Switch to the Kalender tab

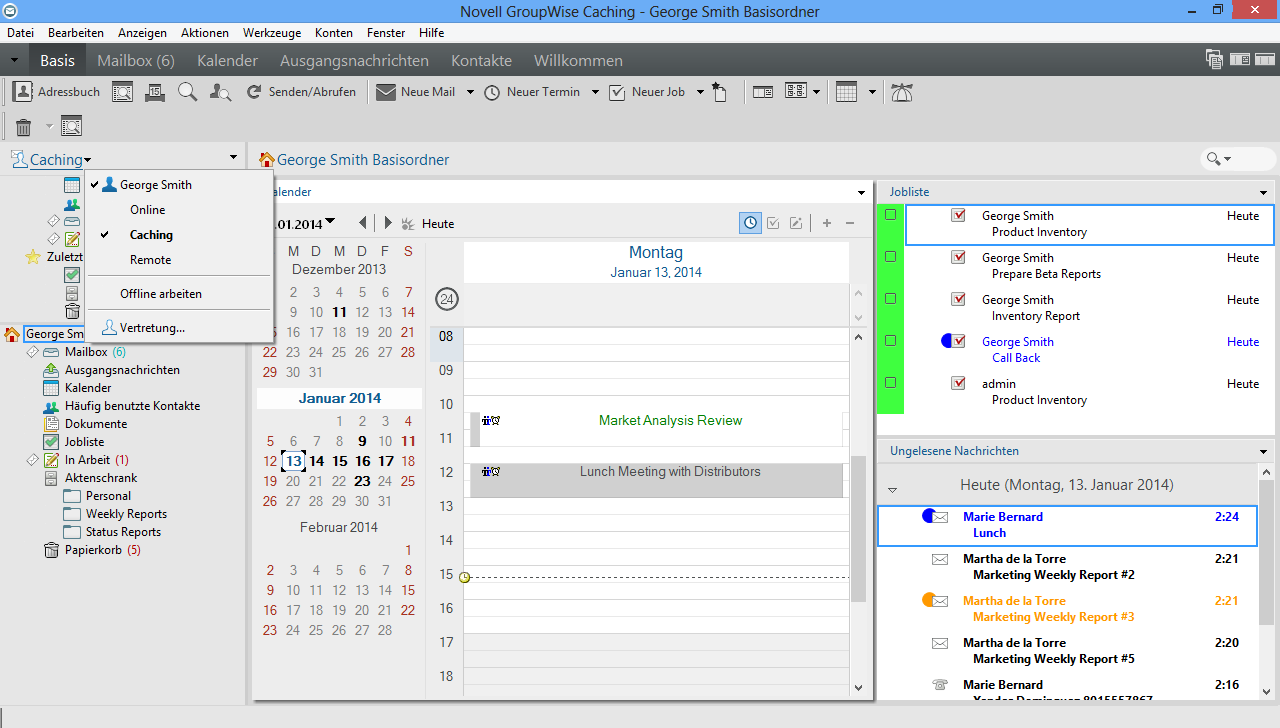pyautogui.click(x=227, y=60)
